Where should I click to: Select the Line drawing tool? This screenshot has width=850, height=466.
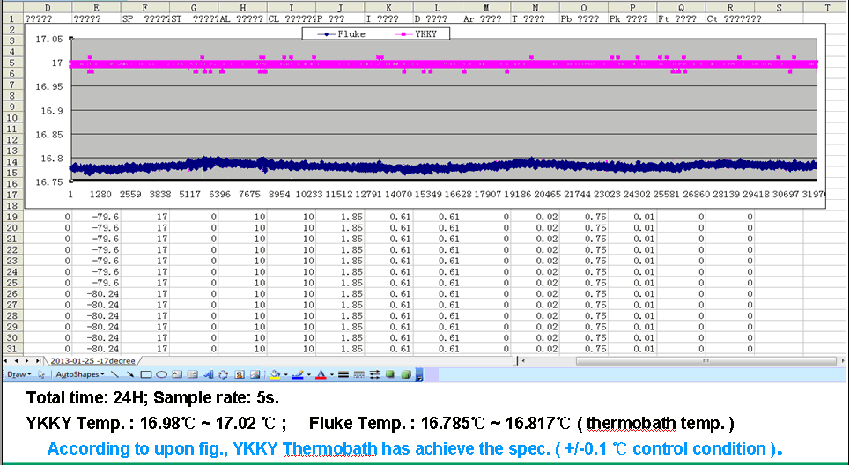114,374
